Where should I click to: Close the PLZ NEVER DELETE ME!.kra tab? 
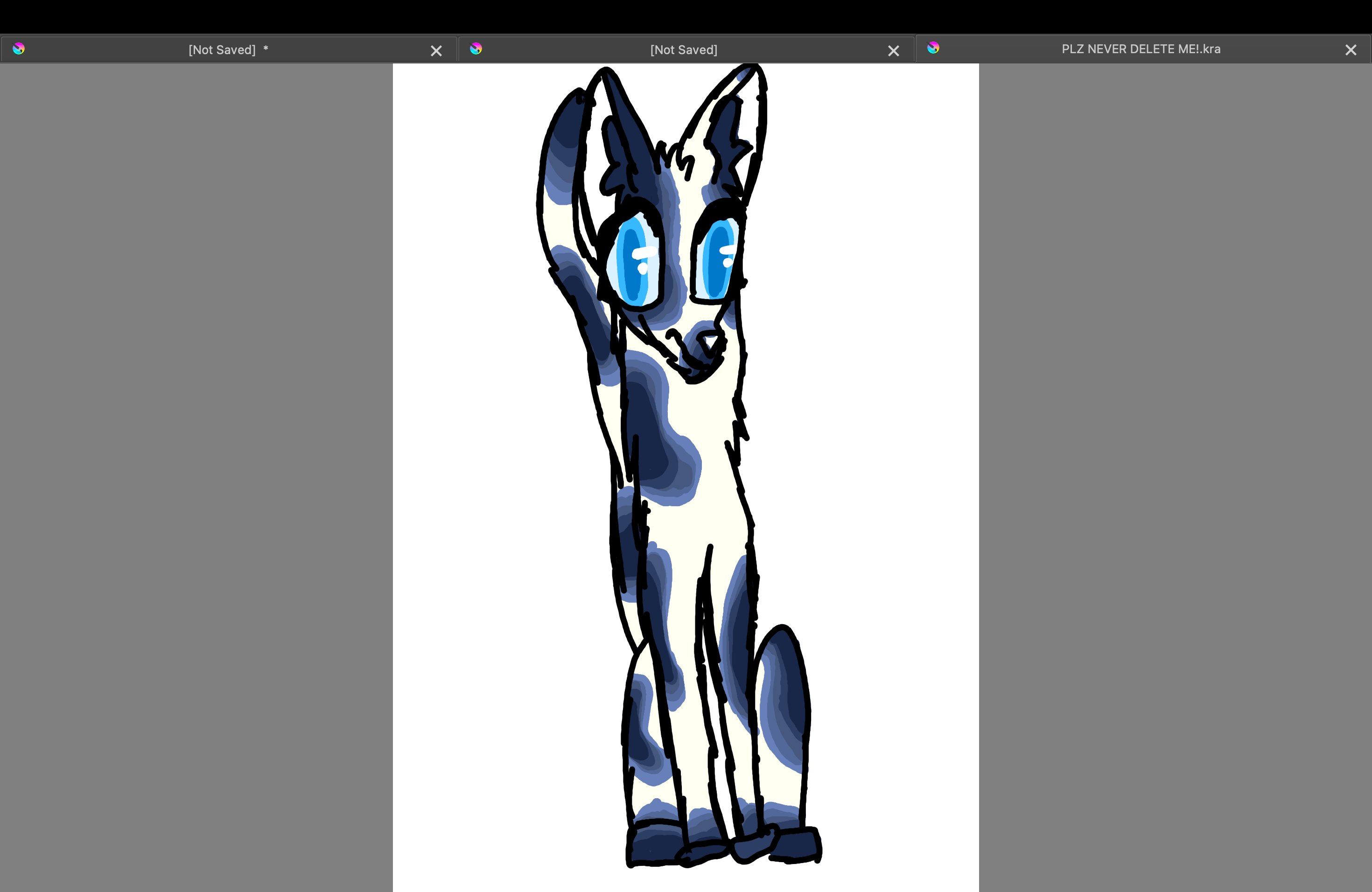(1351, 50)
